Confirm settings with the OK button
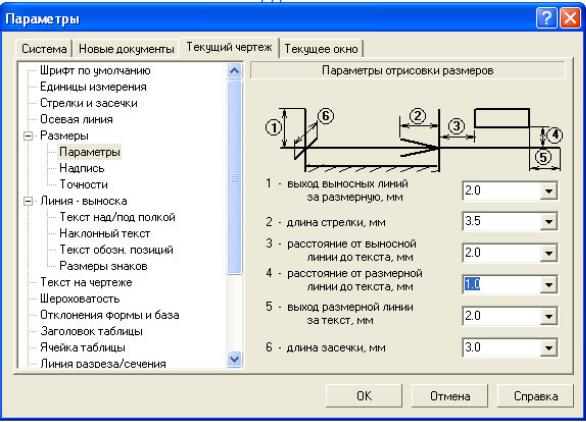The image size is (586, 422). click(x=364, y=396)
